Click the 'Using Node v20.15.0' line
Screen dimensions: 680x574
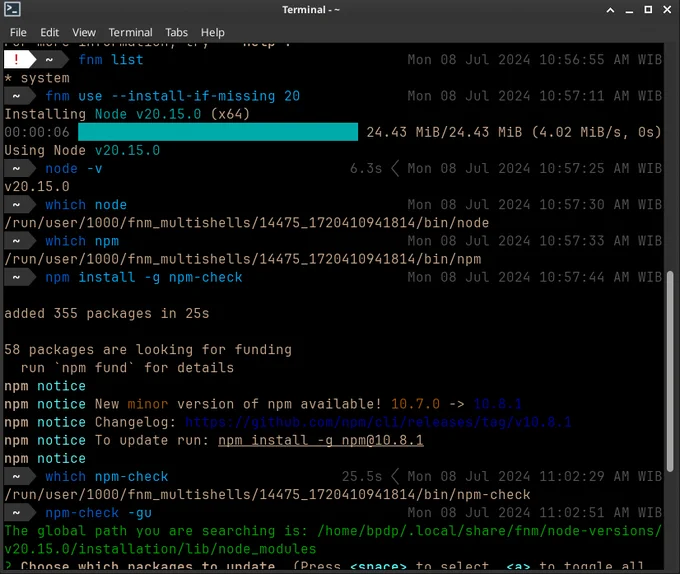click(x=82, y=150)
